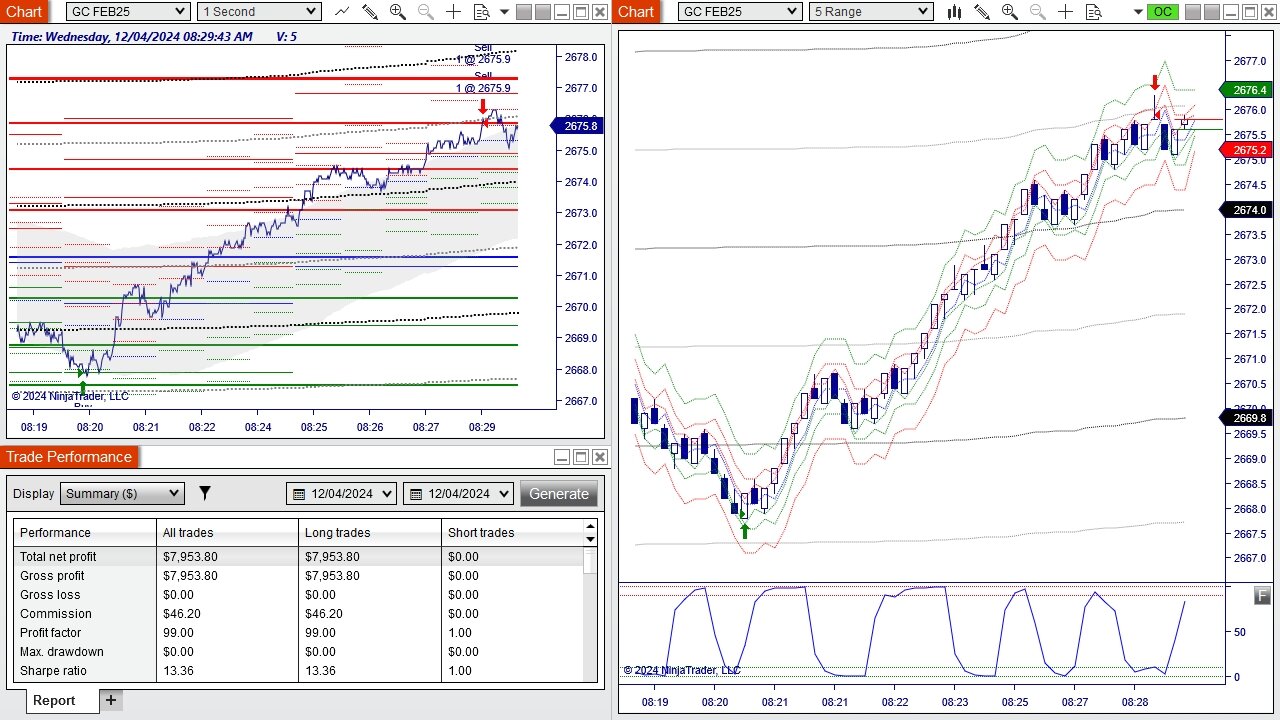Select zoom out magnifier in 5 Range chart
The image size is (1280, 720).
1037,12
